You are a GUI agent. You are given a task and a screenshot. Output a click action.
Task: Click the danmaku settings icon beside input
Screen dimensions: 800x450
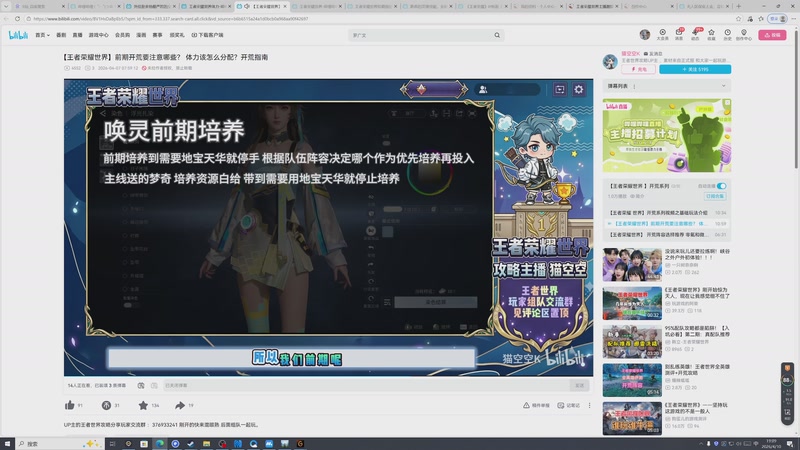point(154,386)
